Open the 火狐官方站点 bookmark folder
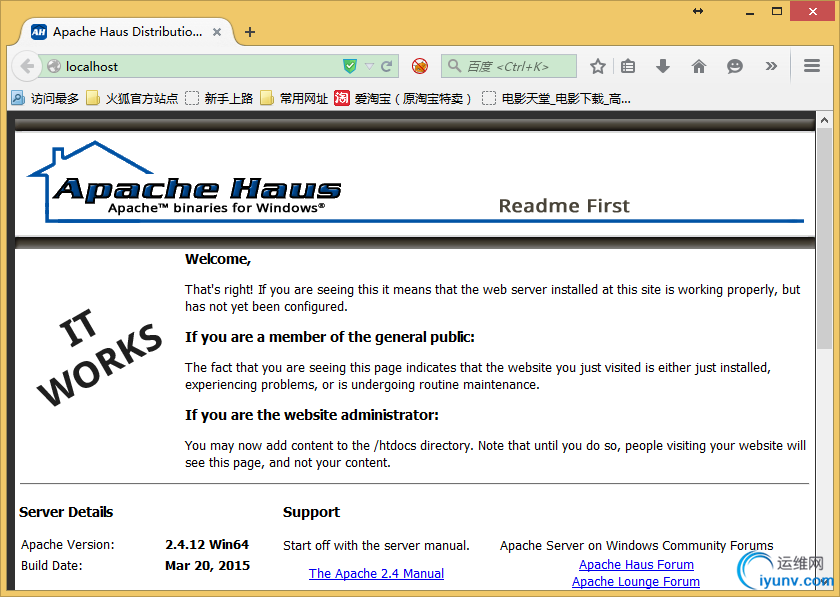Screen dimensions: 840x597 132,99
